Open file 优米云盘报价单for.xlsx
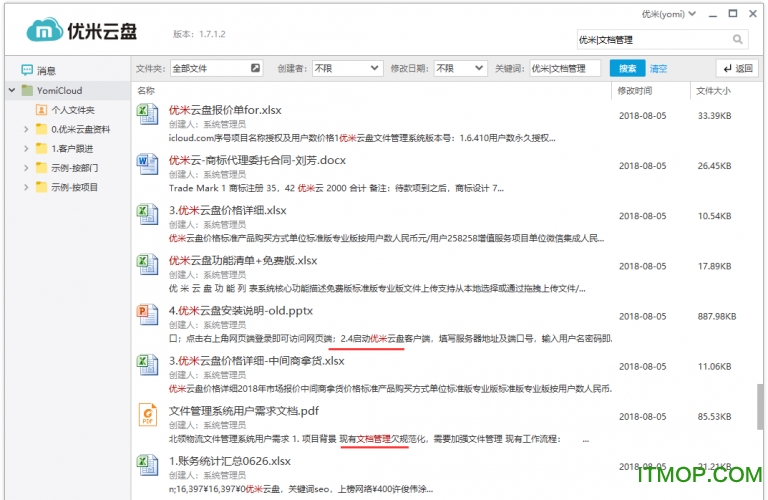 pos(225,110)
